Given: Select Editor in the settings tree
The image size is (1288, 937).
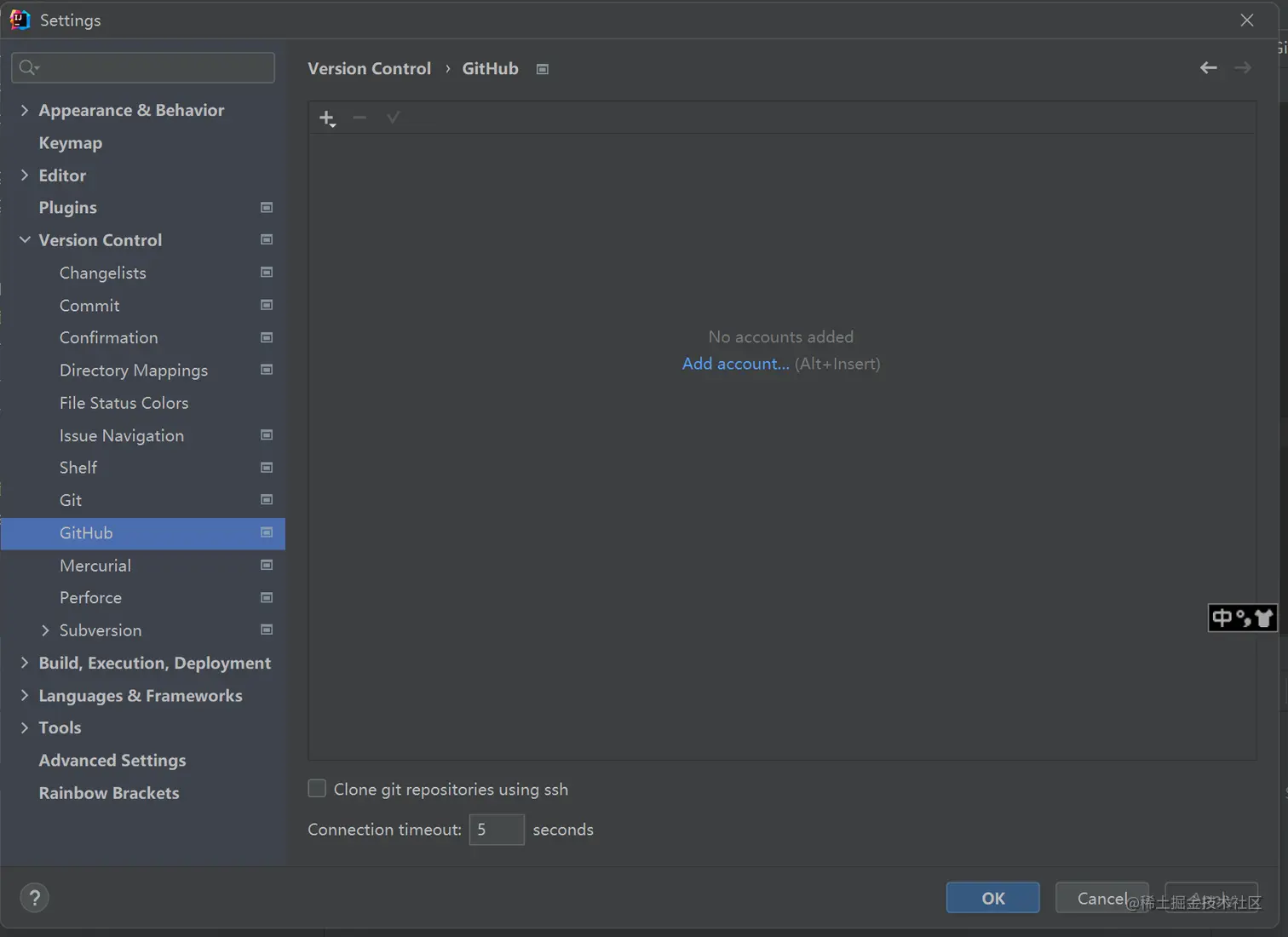Looking at the screenshot, I should [62, 175].
